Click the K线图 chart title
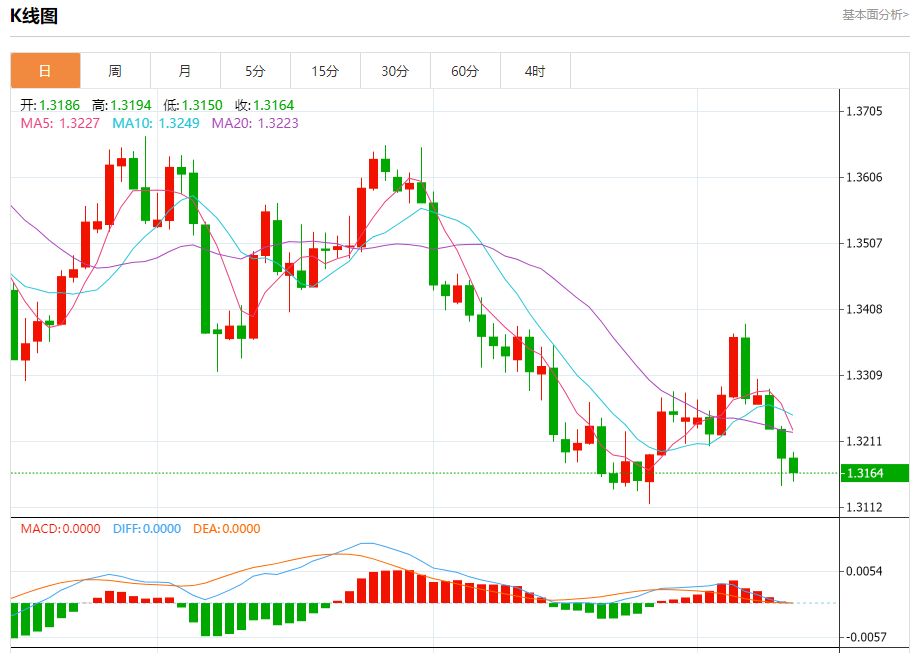919x653 pixels. pyautogui.click(x=34, y=16)
